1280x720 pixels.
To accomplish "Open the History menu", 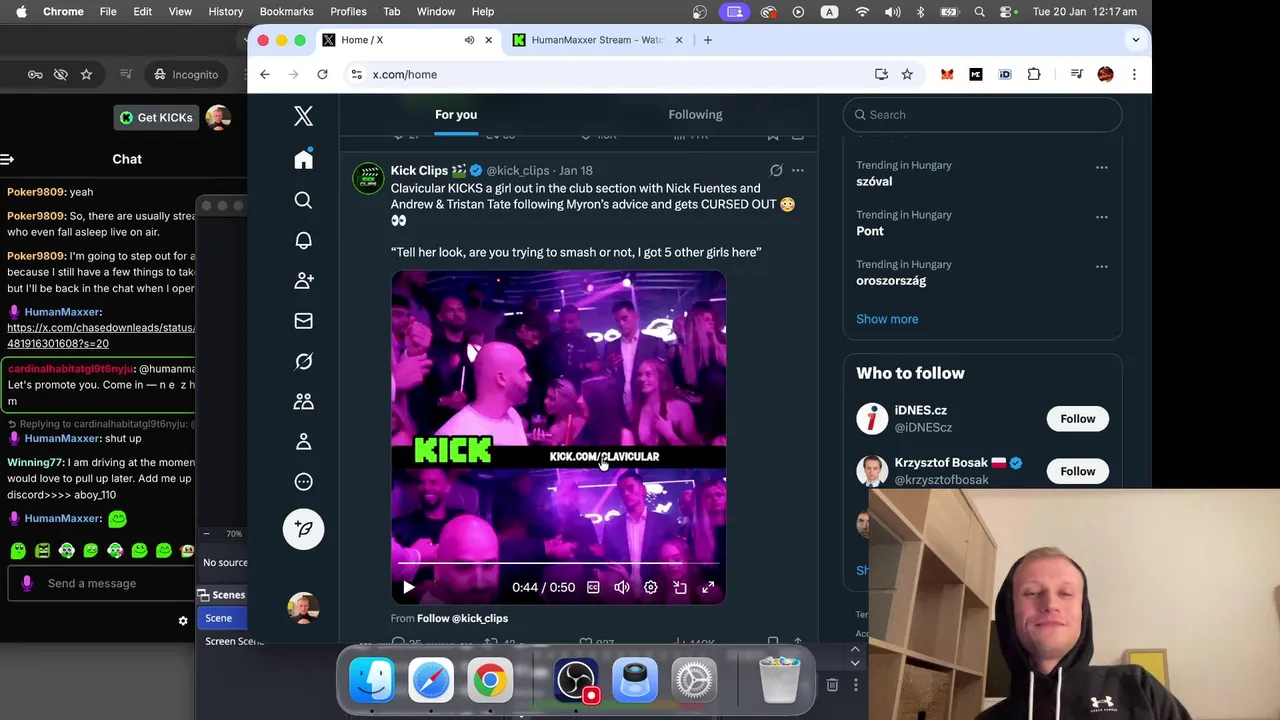I will [x=225, y=11].
